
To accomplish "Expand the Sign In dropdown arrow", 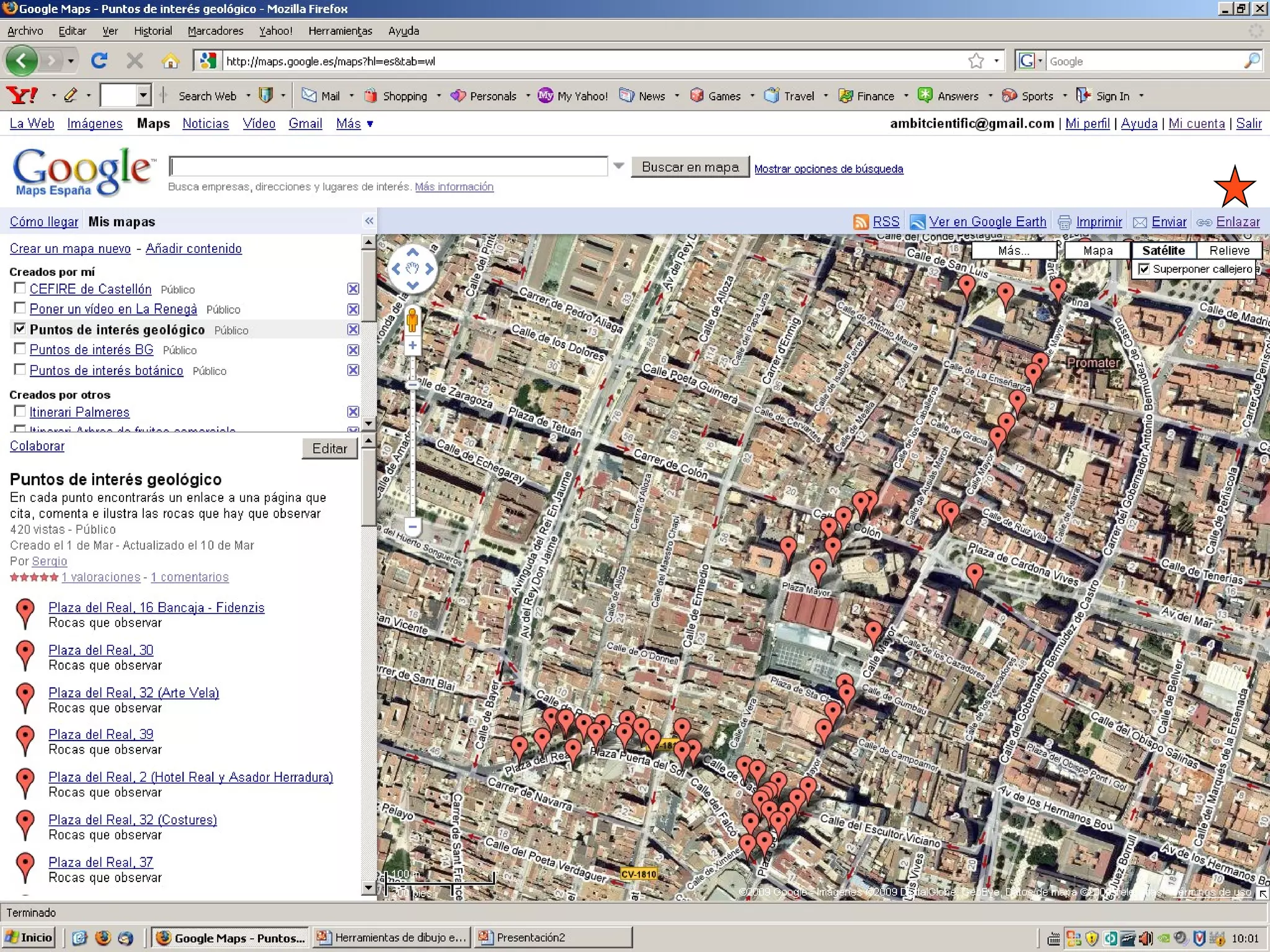I will click(x=1141, y=95).
